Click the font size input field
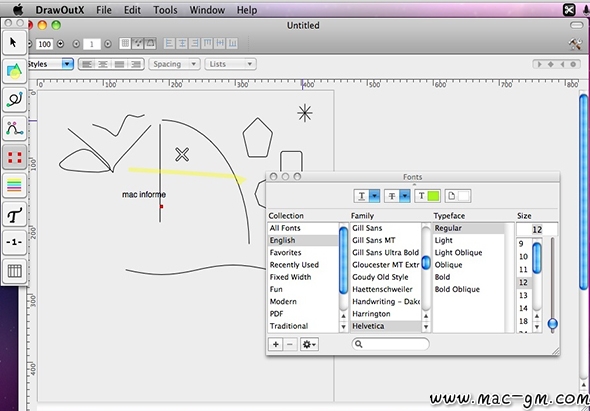The height and width of the screenshot is (411, 590). pos(537,229)
